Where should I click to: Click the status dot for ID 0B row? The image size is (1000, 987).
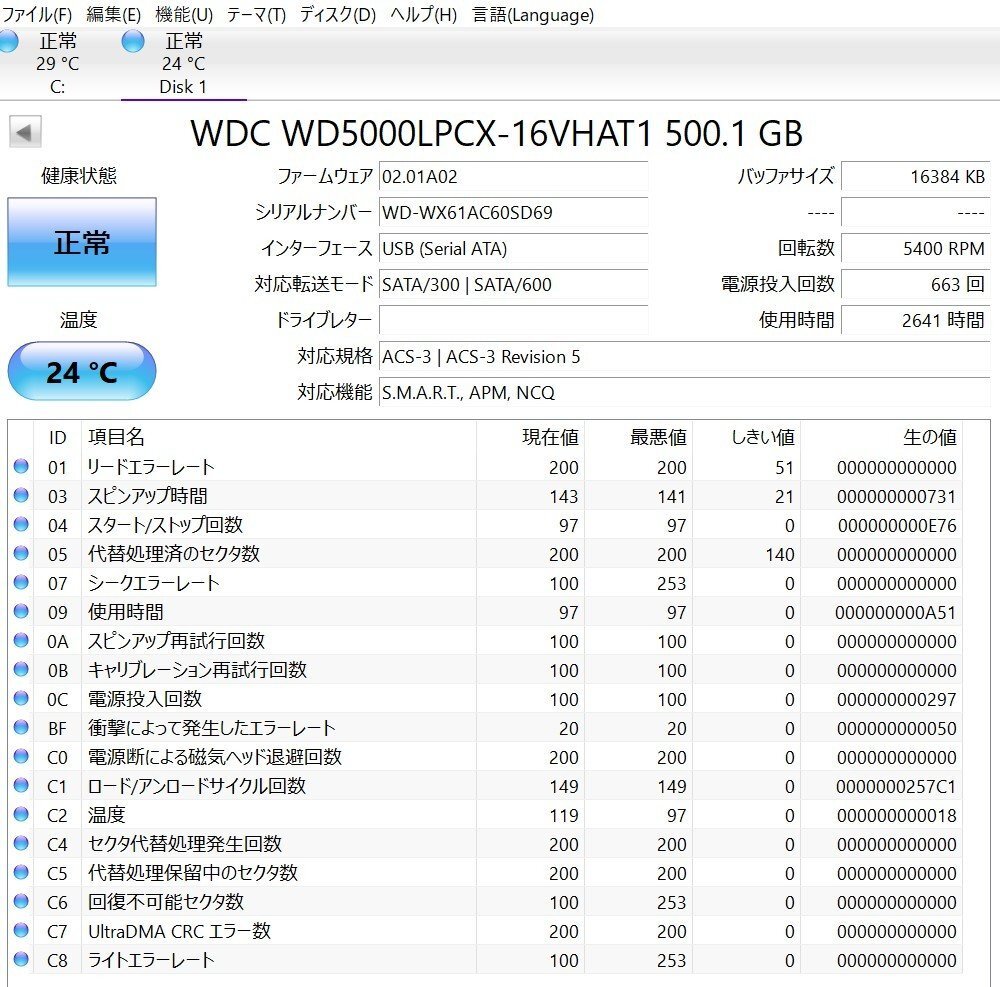pyautogui.click(x=21, y=669)
